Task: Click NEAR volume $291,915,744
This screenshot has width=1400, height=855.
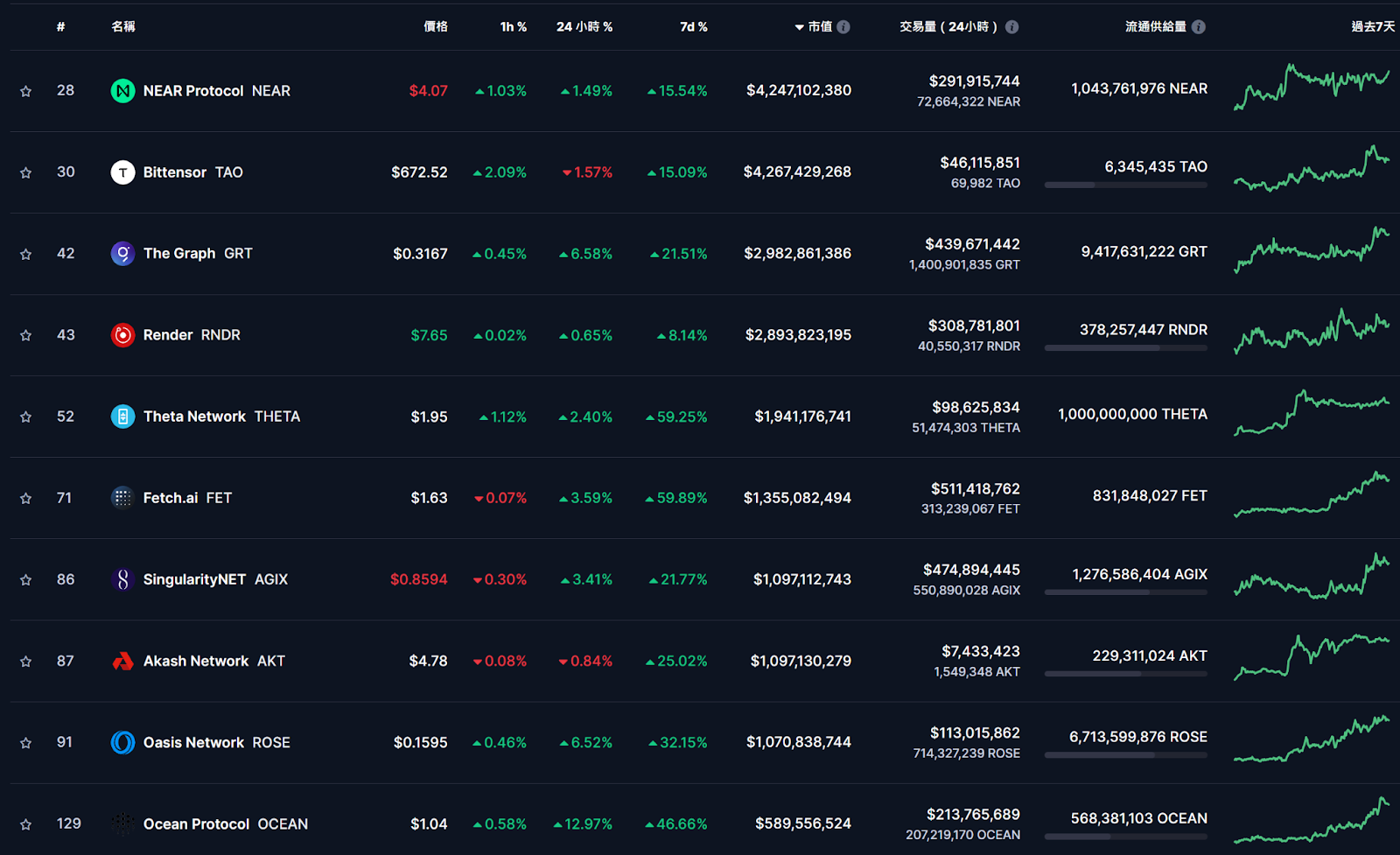Action: click(975, 81)
